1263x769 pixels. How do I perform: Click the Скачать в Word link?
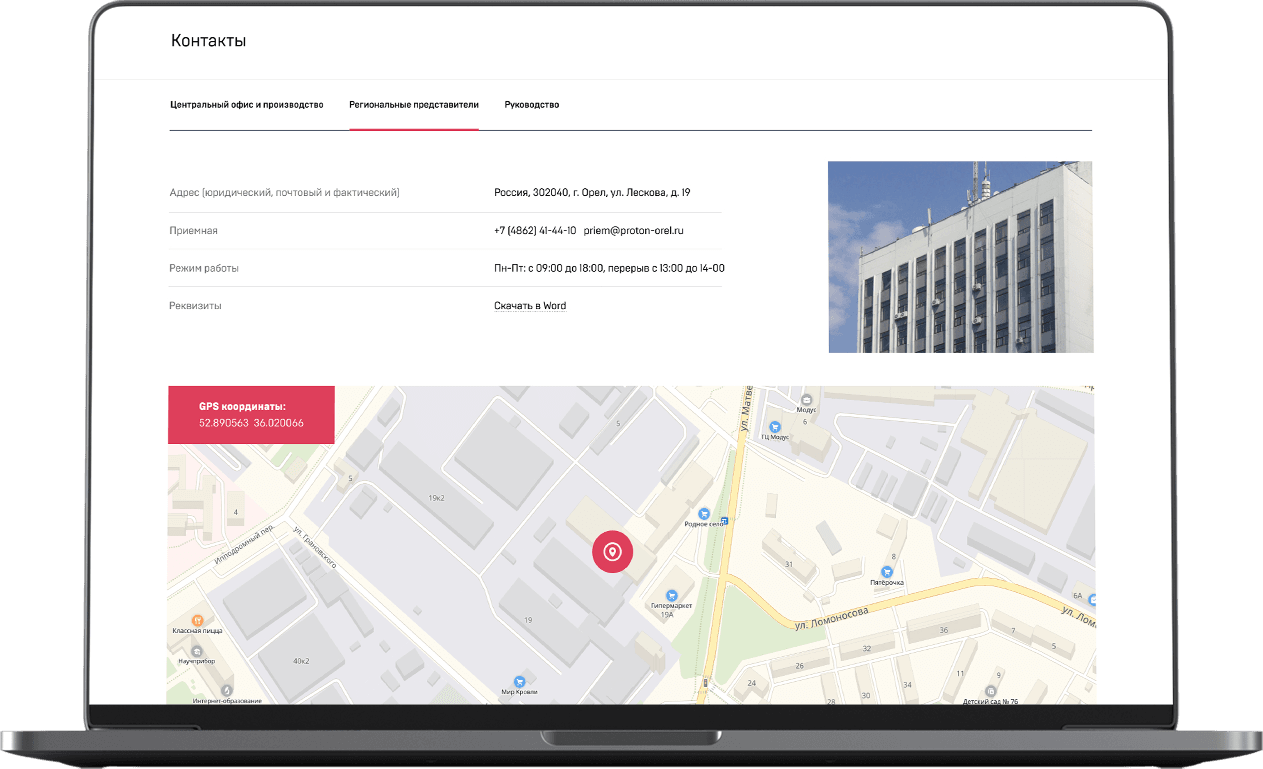point(530,306)
